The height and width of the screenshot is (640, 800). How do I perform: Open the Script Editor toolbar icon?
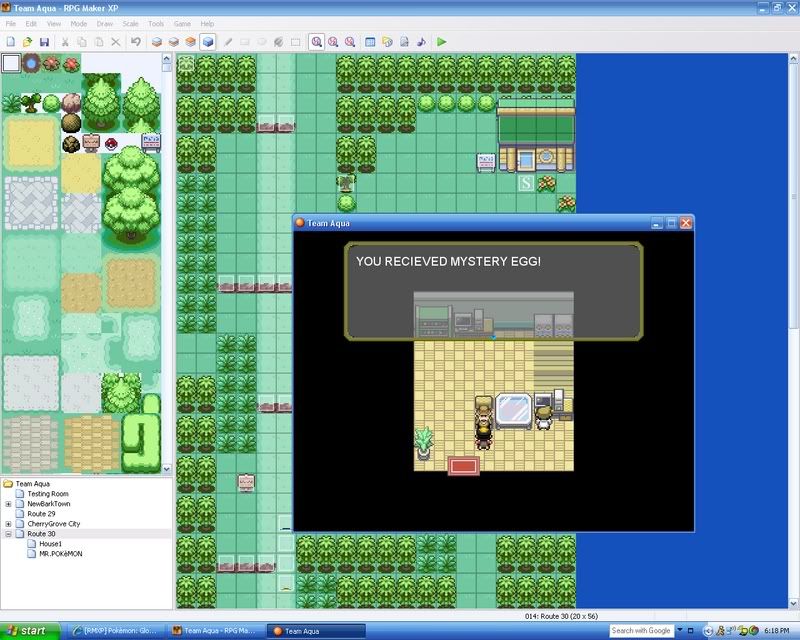[x=404, y=42]
